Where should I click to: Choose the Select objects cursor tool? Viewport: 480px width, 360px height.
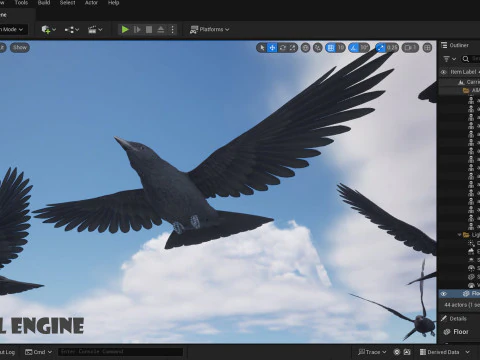click(x=262, y=48)
